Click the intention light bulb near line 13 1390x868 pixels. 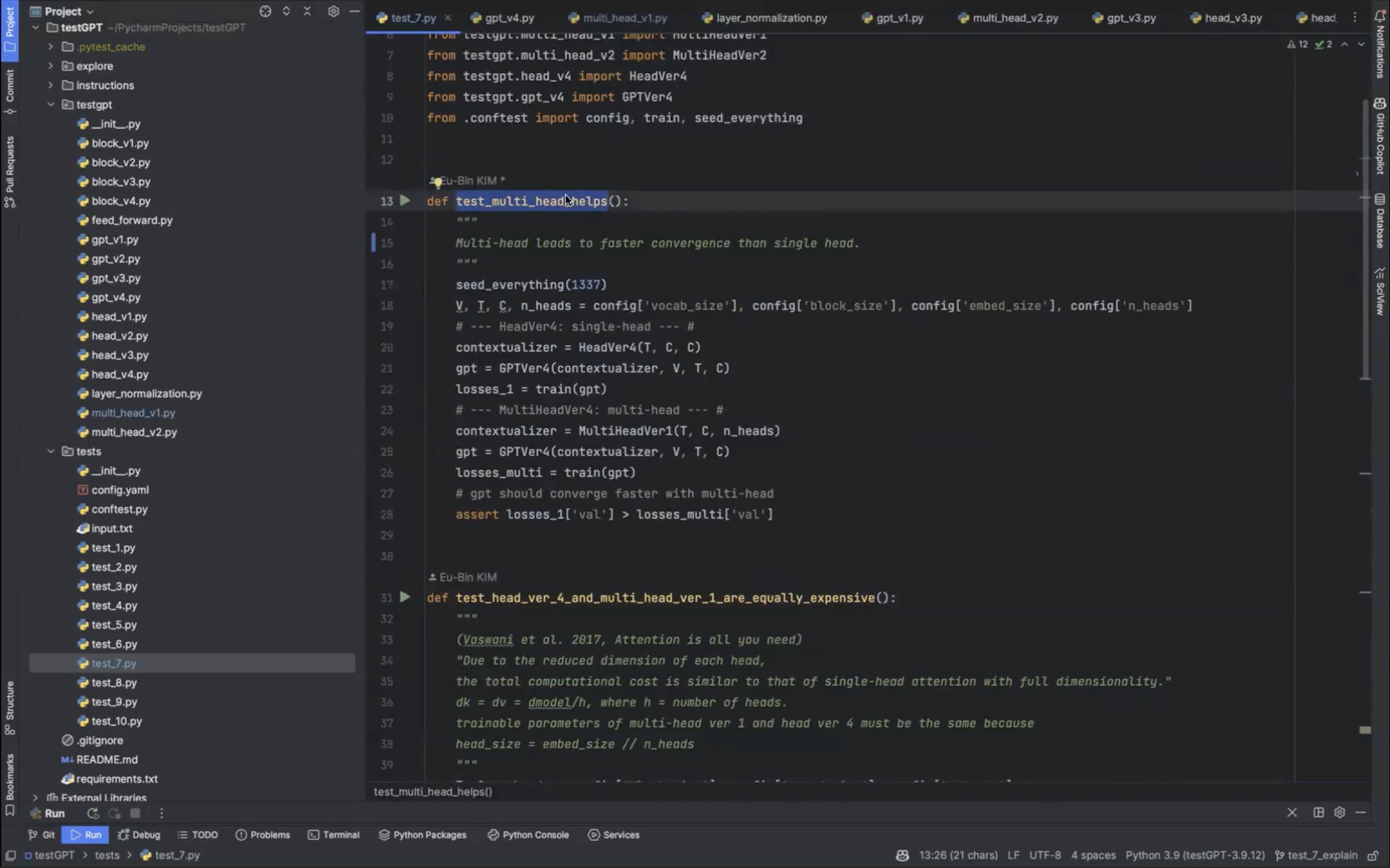tap(437, 183)
